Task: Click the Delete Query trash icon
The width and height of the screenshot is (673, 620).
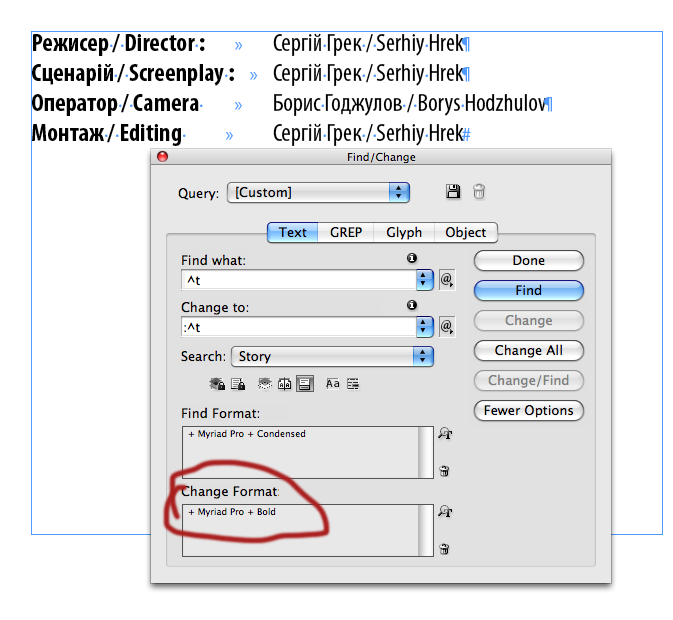Action: [x=479, y=191]
